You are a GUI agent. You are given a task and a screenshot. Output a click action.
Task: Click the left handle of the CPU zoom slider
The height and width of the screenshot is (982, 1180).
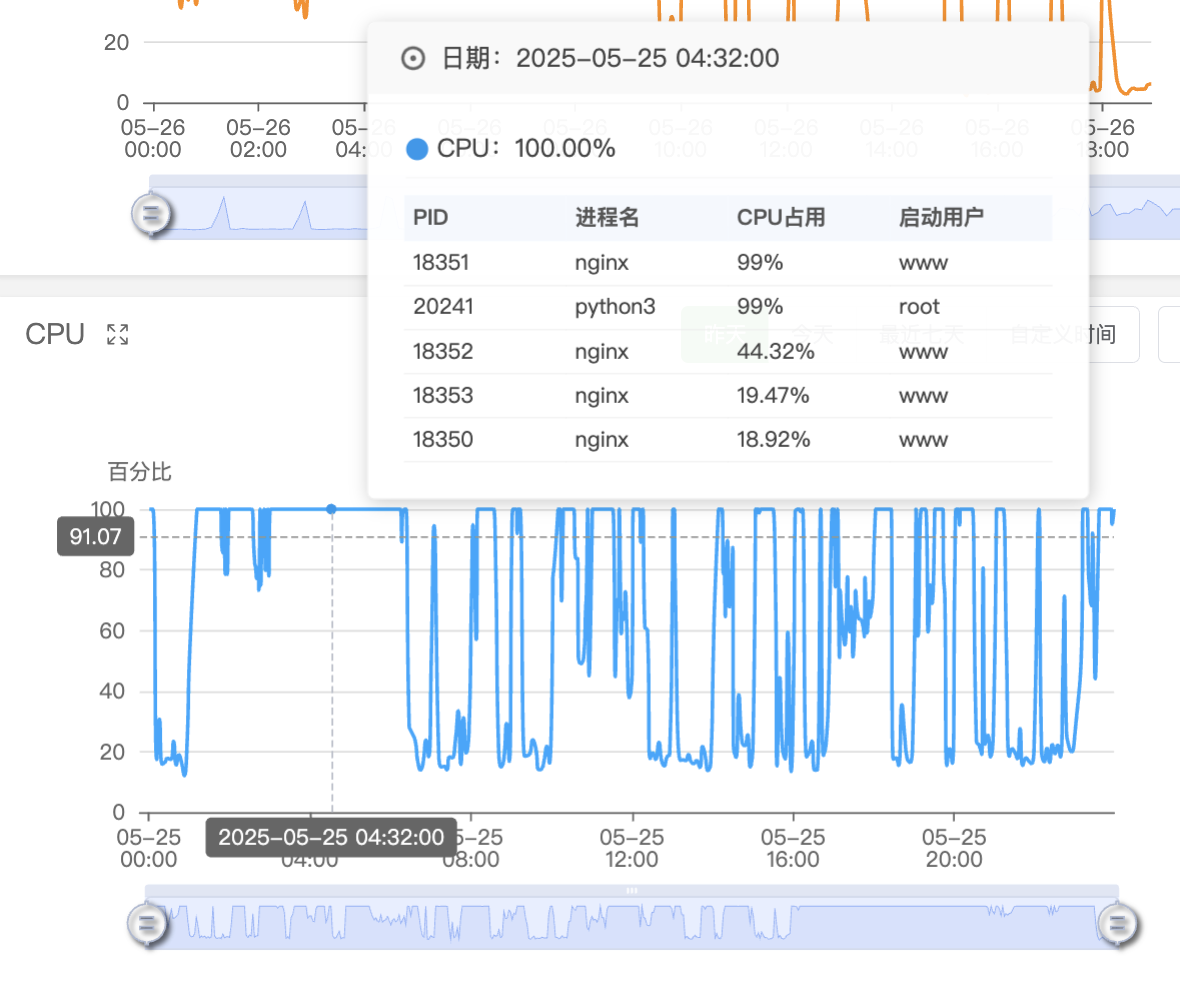147,923
